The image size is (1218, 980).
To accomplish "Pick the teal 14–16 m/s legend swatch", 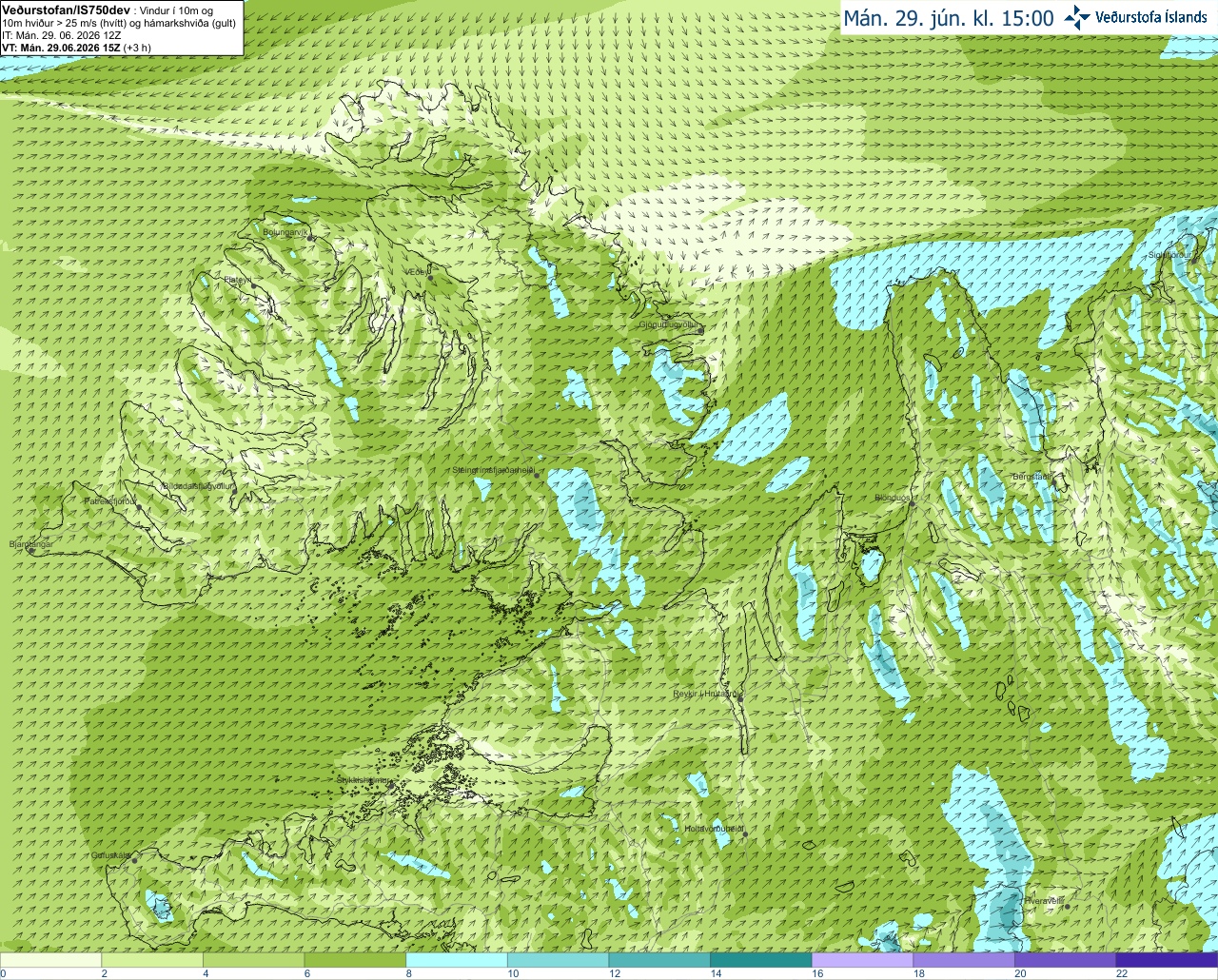I will tap(760, 960).
